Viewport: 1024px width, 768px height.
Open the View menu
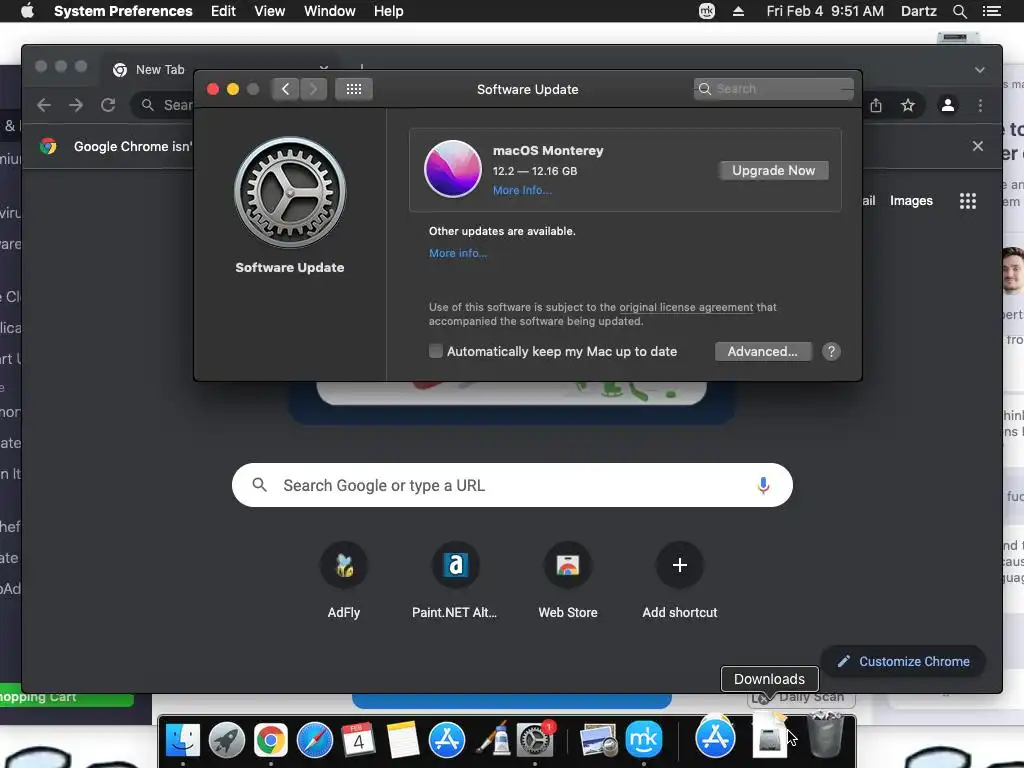coord(270,11)
